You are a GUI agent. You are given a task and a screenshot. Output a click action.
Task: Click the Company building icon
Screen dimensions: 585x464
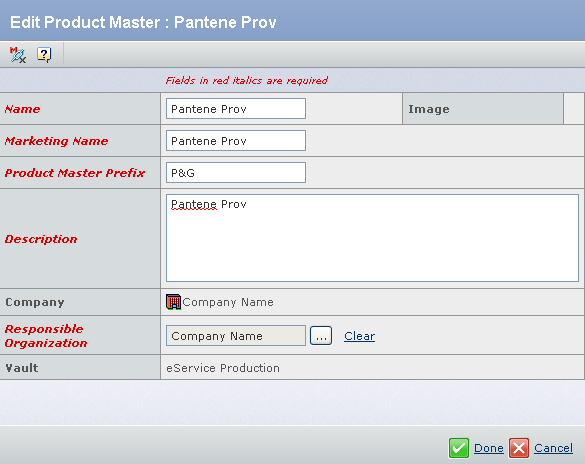173,302
